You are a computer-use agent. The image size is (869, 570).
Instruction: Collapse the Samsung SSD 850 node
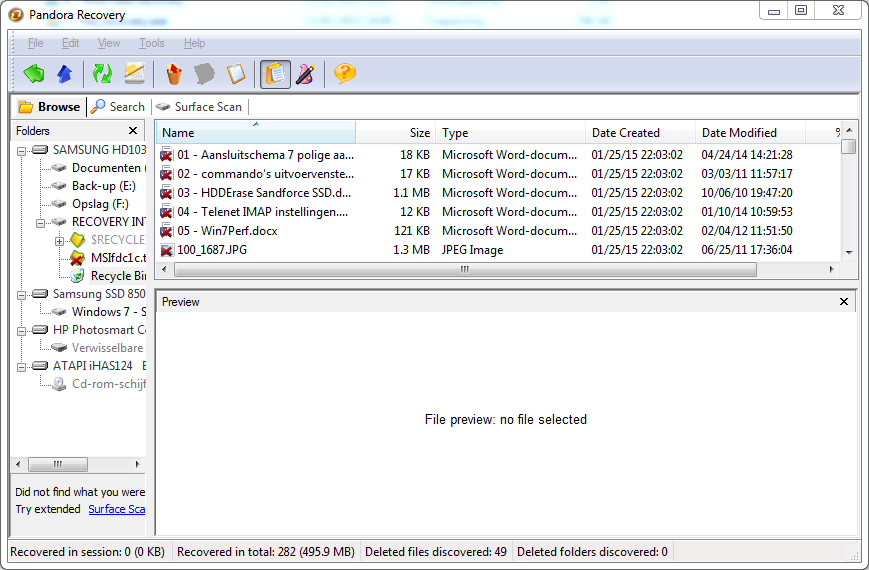21,295
